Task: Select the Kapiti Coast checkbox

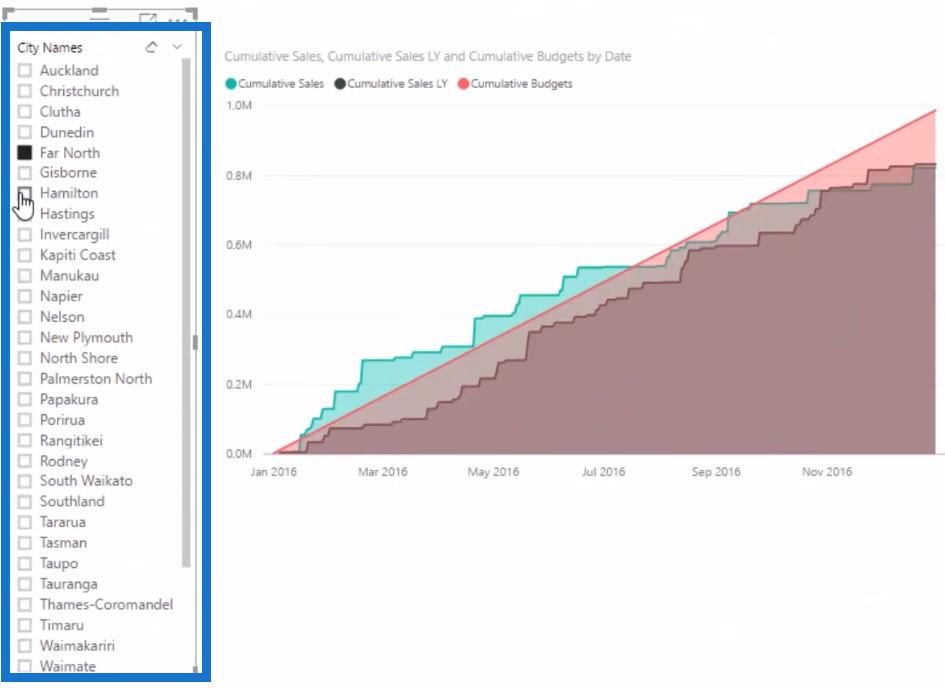Action: (x=25, y=255)
